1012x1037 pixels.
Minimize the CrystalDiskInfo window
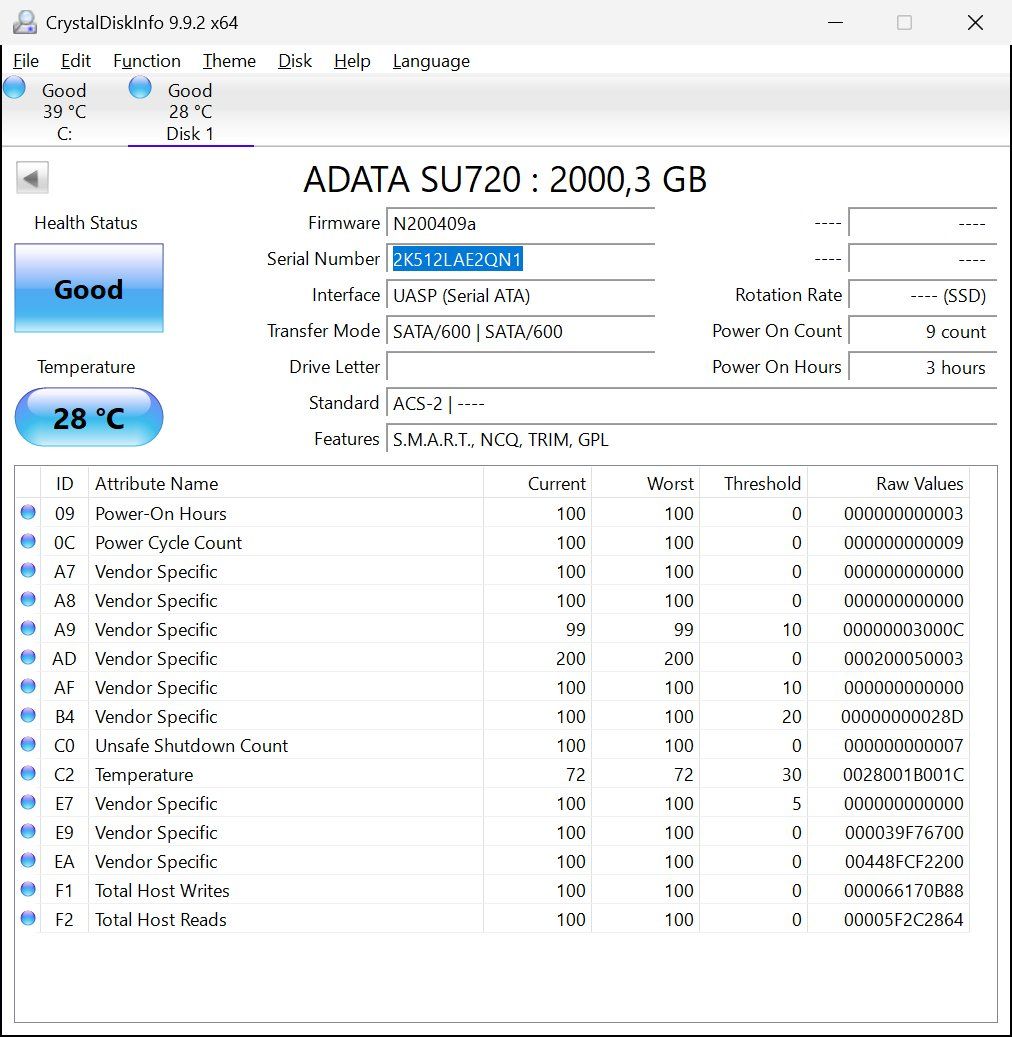point(835,22)
